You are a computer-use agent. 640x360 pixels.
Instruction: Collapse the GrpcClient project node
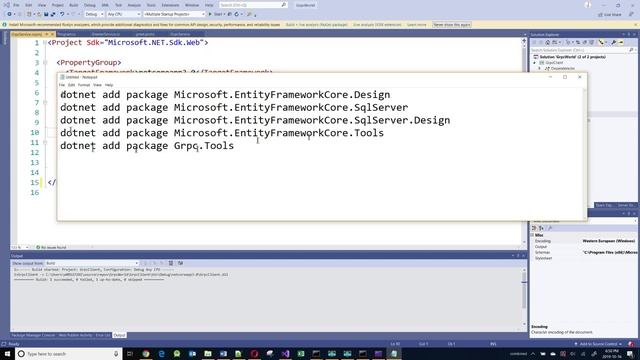click(535, 63)
